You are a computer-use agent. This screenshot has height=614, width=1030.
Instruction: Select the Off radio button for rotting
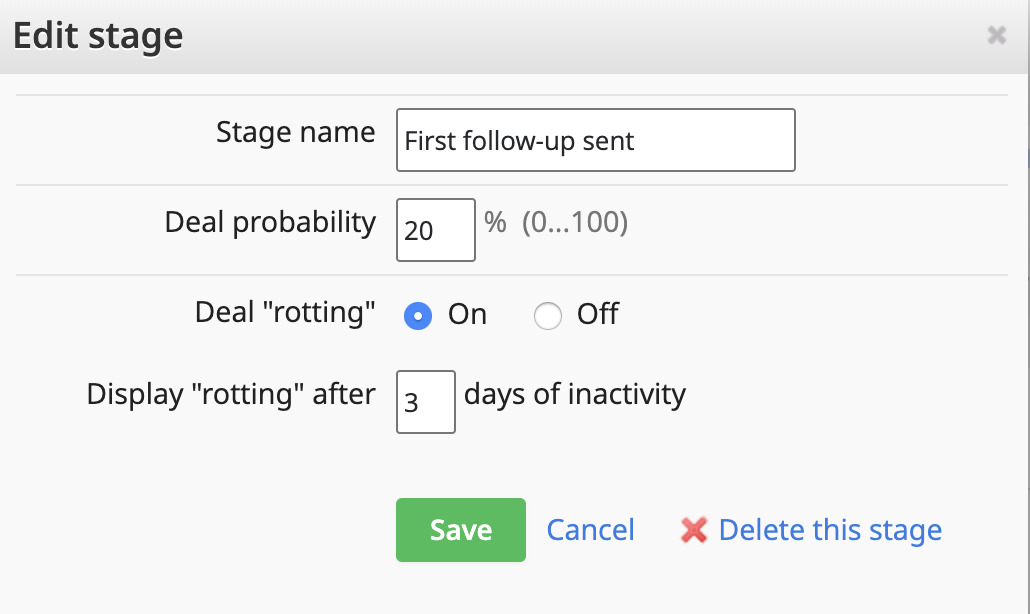548,316
